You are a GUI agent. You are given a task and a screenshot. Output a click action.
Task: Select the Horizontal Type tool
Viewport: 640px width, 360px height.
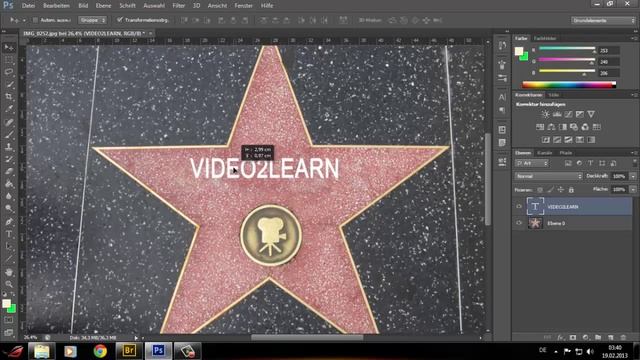pyautogui.click(x=9, y=234)
